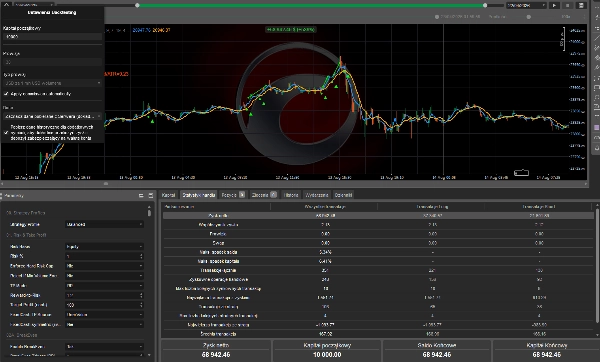
Task: Open the dropdown at the top-left corner
Action: pos(34,5)
